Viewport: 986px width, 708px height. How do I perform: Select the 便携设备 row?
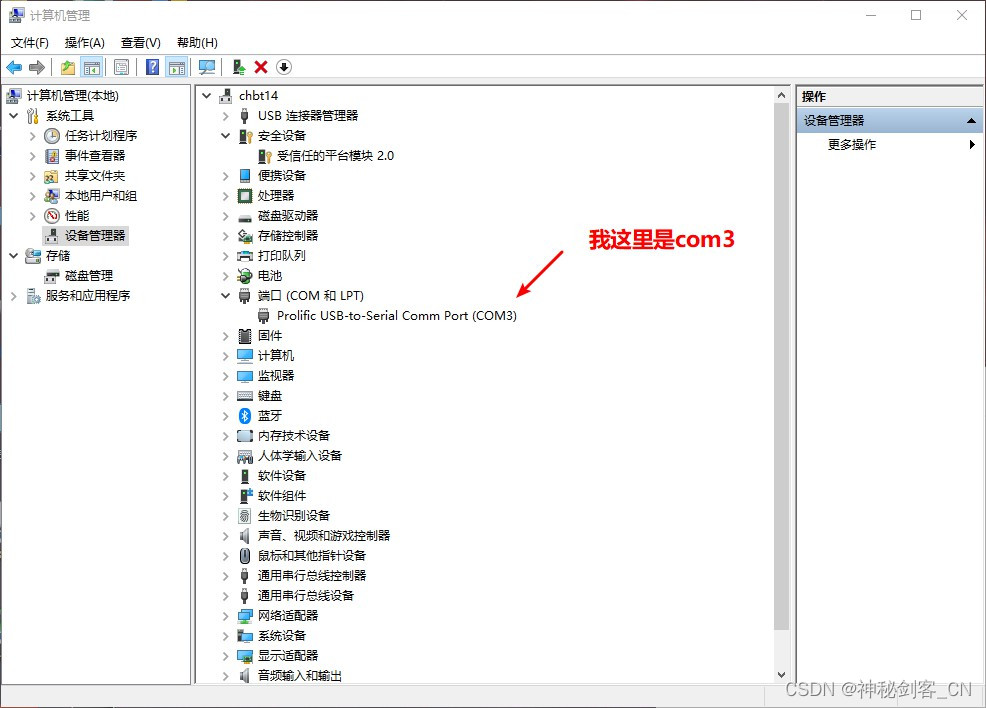282,175
